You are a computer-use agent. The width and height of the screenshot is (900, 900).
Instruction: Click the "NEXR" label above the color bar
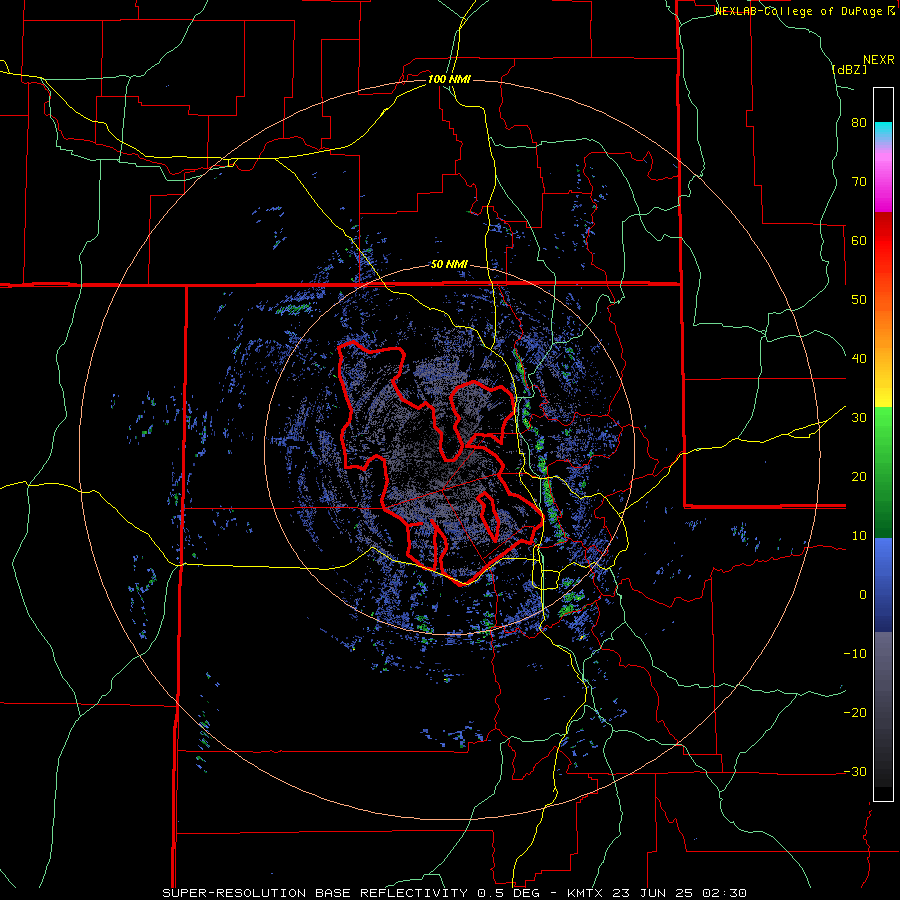(x=879, y=60)
